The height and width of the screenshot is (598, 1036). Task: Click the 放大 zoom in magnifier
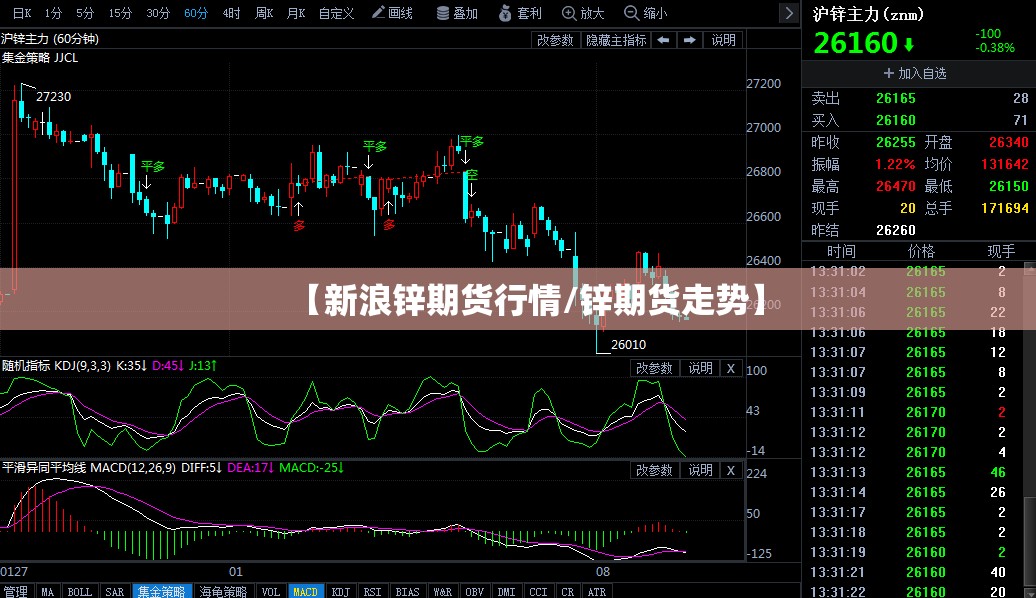click(x=583, y=13)
